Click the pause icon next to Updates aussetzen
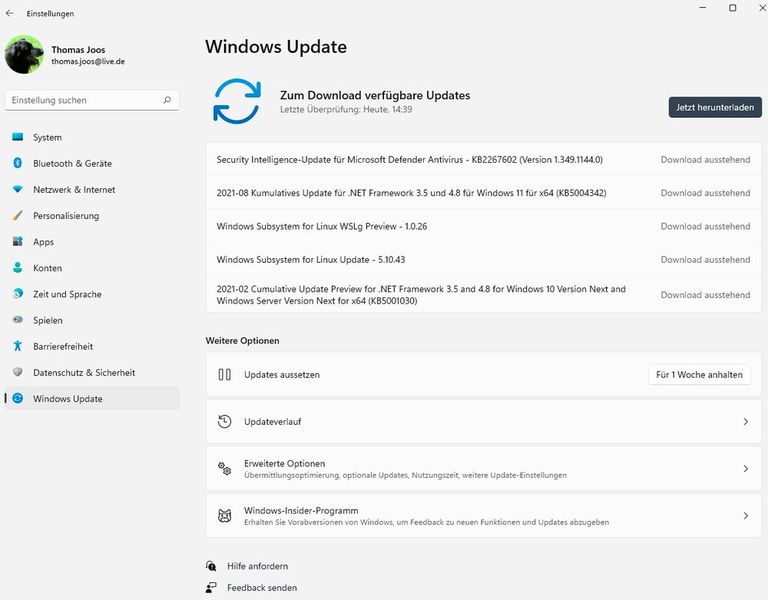The height and width of the screenshot is (600, 768). point(224,375)
